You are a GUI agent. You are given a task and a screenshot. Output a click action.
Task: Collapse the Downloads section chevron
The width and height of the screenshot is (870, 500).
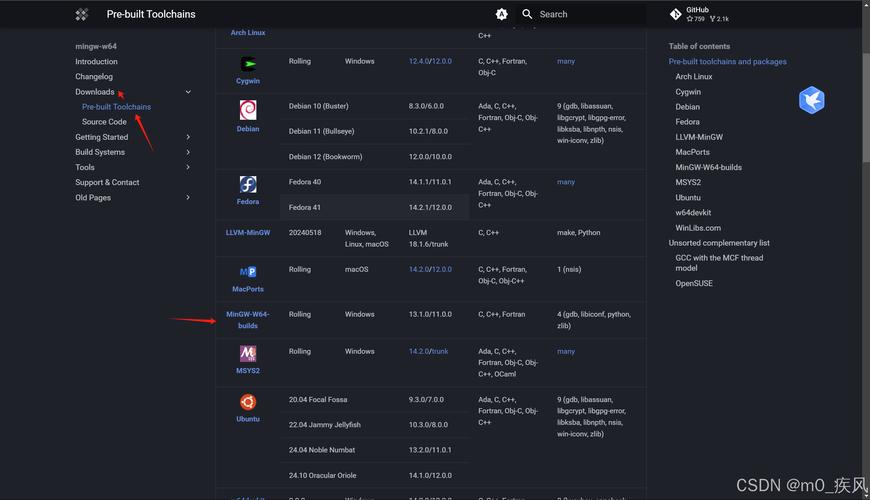pos(188,92)
